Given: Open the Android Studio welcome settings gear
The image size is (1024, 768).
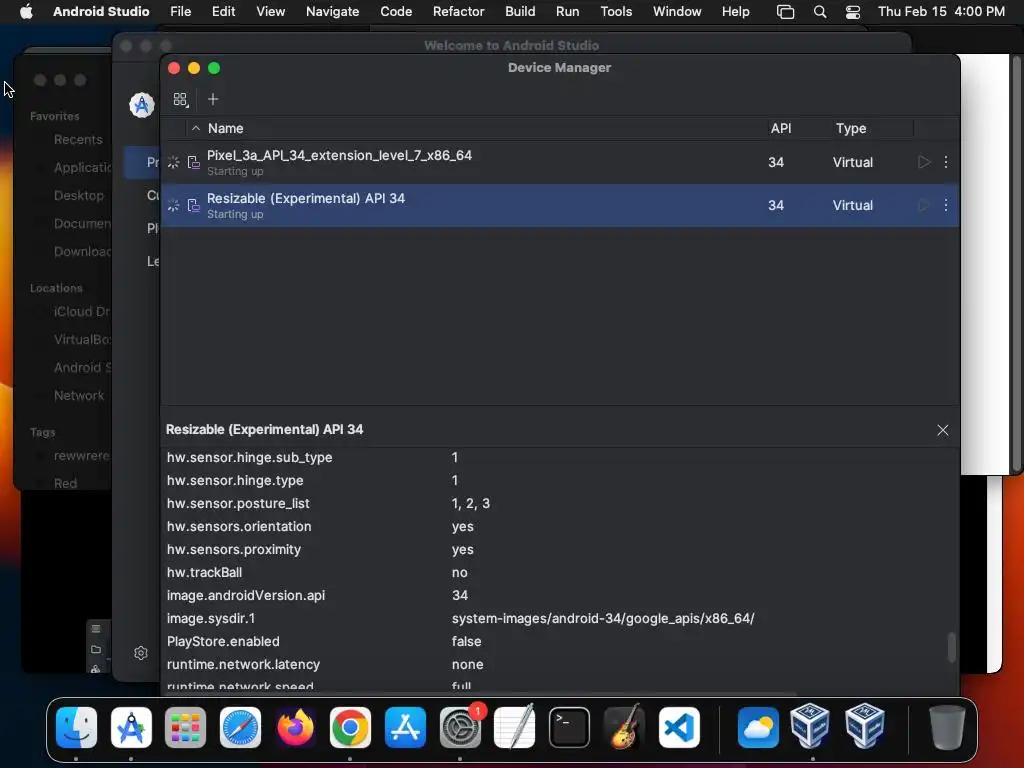Looking at the screenshot, I should coord(140,653).
